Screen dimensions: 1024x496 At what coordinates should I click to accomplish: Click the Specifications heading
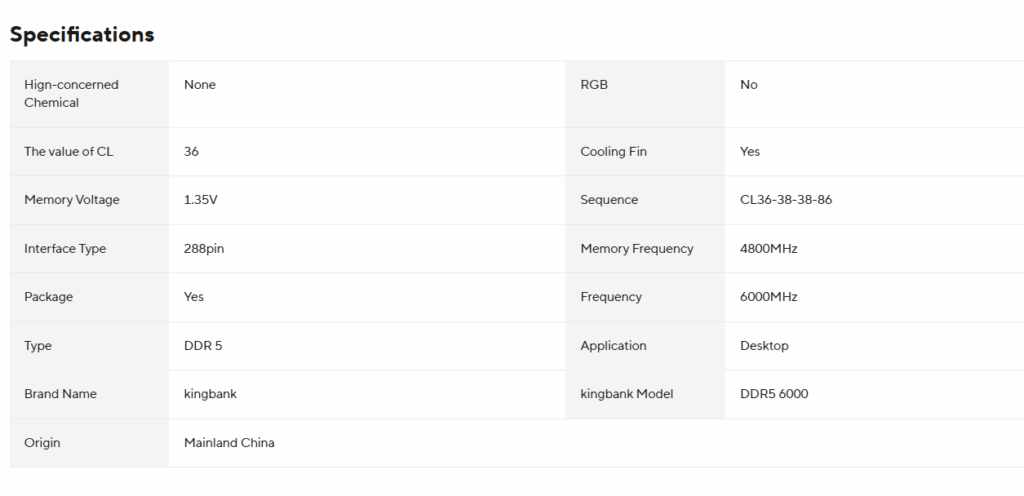82,35
